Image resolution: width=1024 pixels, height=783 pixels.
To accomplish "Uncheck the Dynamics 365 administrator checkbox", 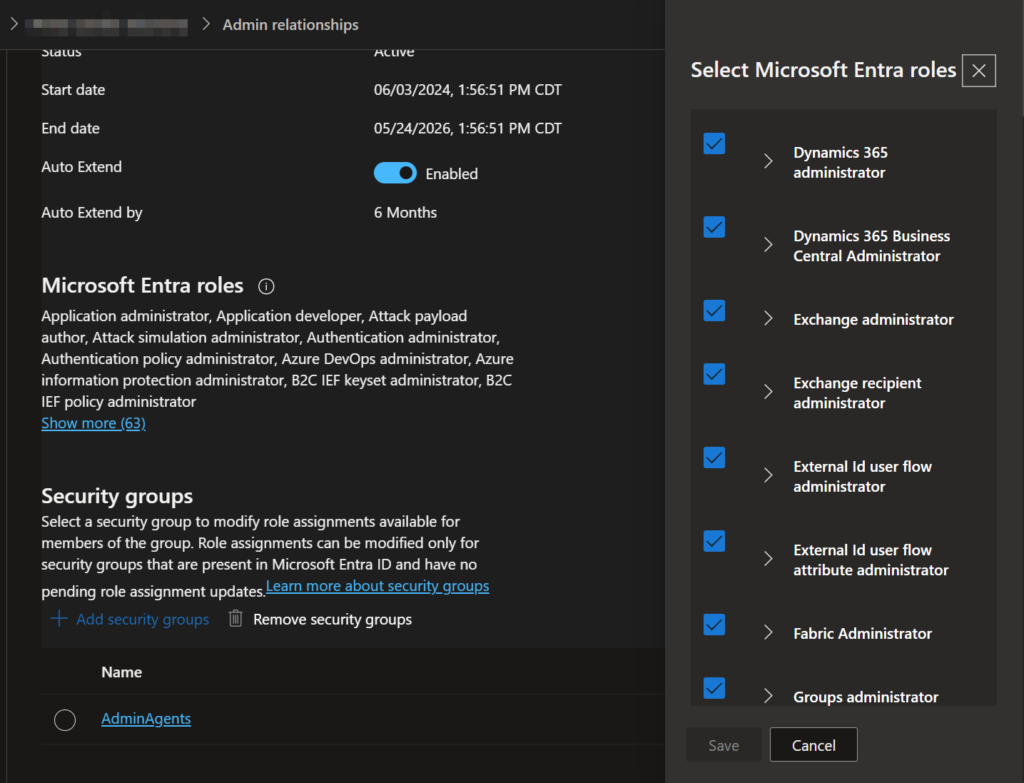I will tap(714, 144).
